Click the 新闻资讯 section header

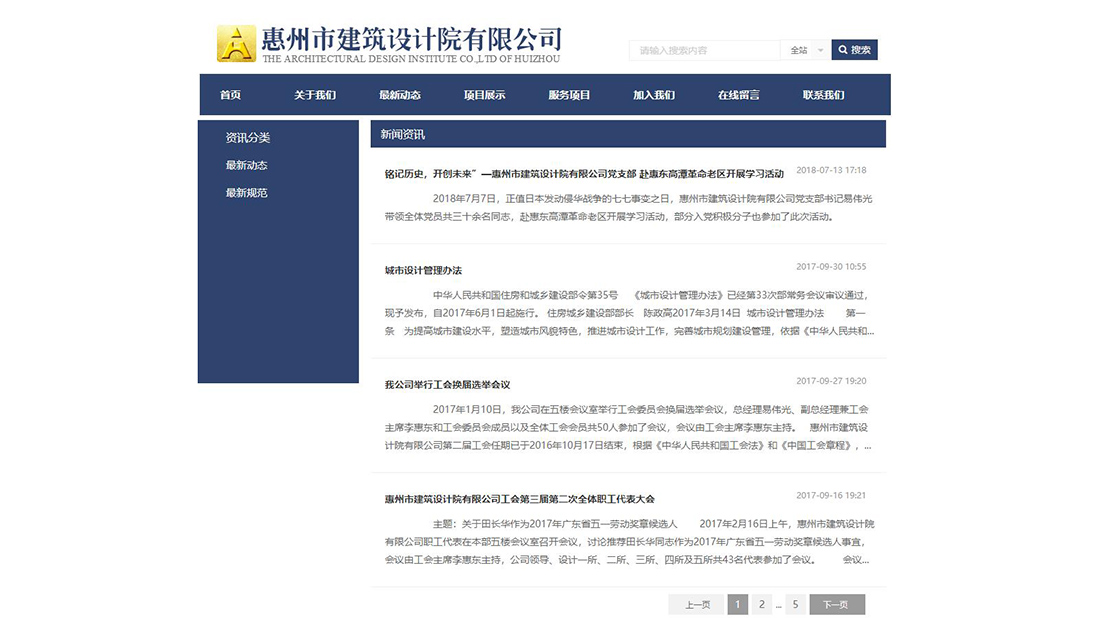(x=628, y=134)
